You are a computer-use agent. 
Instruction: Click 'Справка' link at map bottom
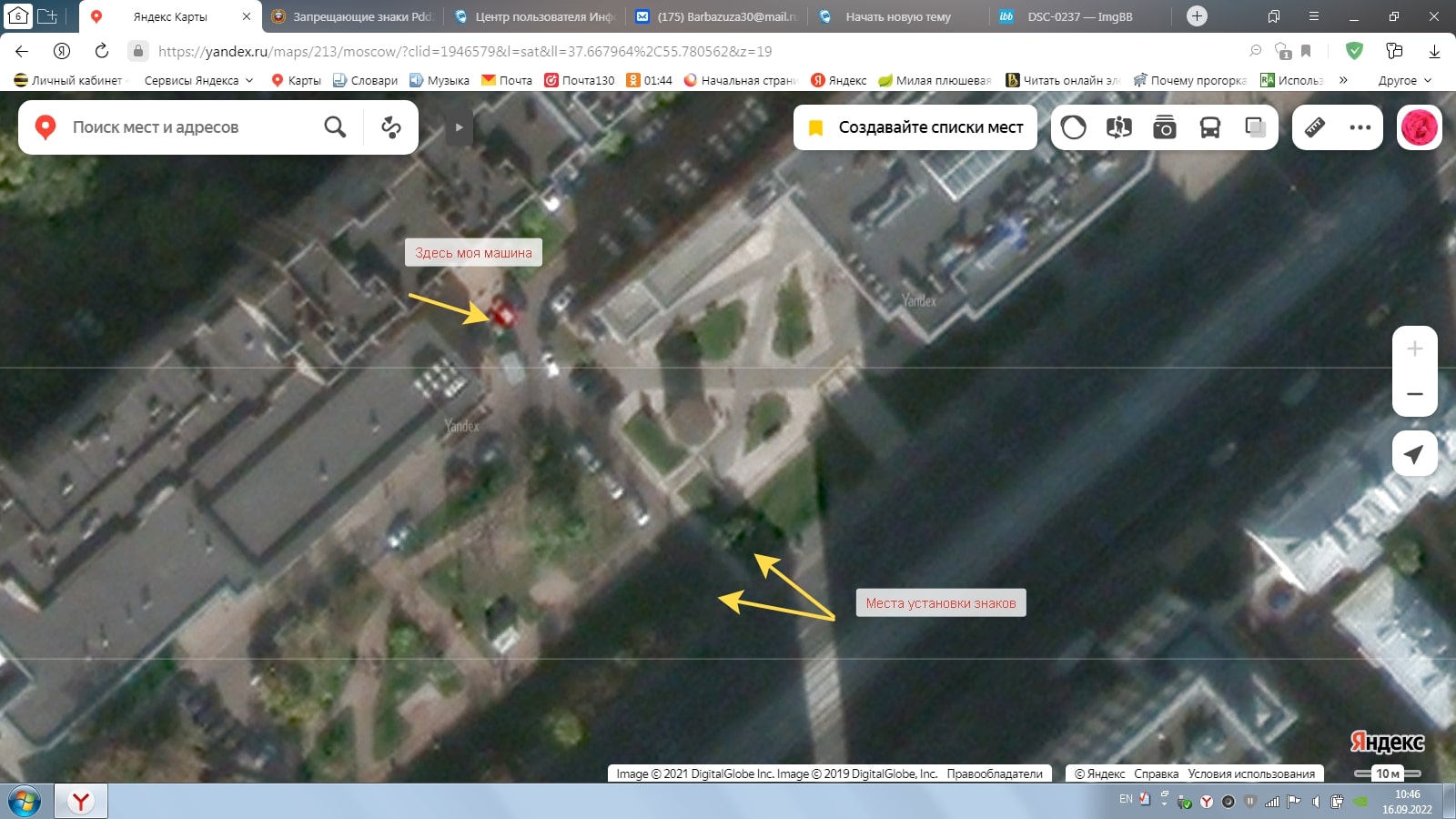point(1157,773)
